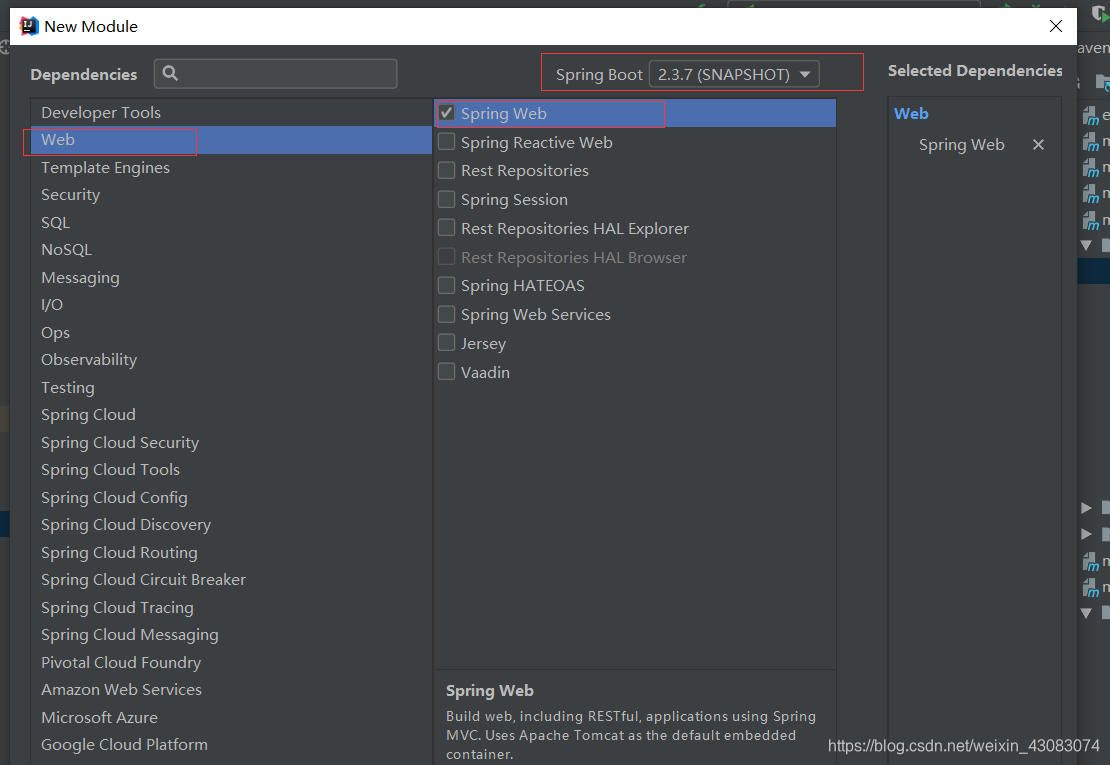Open Spring Cloud Circuit Breaker category
The image size is (1110, 765).
pyautogui.click(x=231, y=580)
